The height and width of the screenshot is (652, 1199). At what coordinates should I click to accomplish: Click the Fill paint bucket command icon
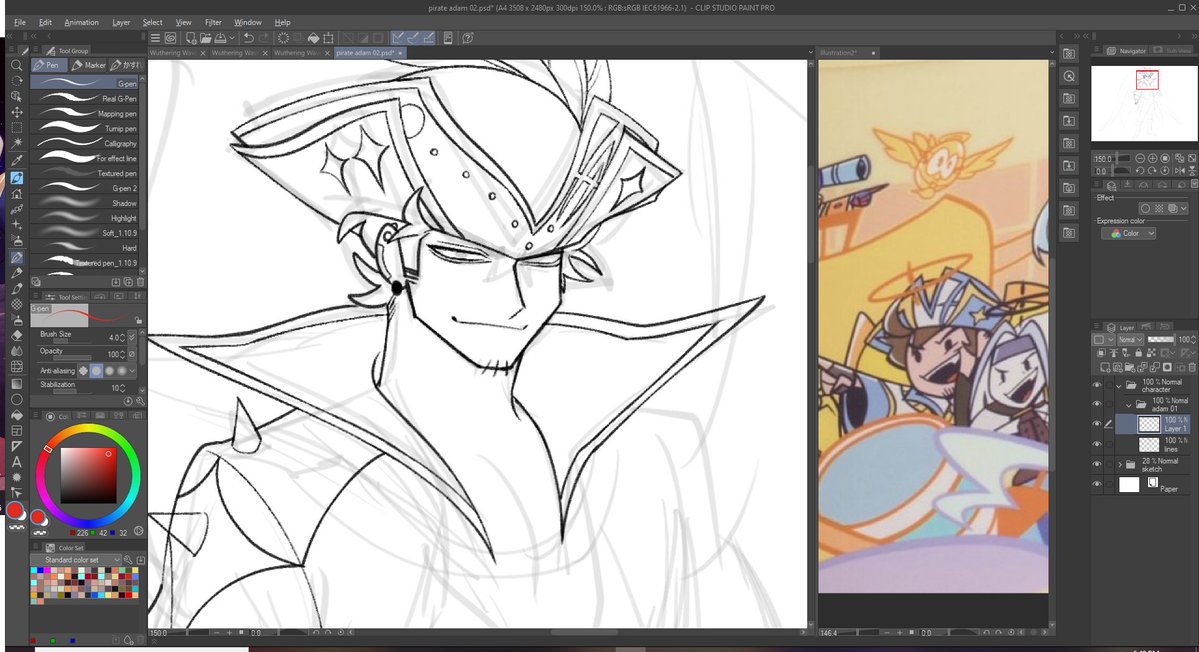[x=314, y=37]
